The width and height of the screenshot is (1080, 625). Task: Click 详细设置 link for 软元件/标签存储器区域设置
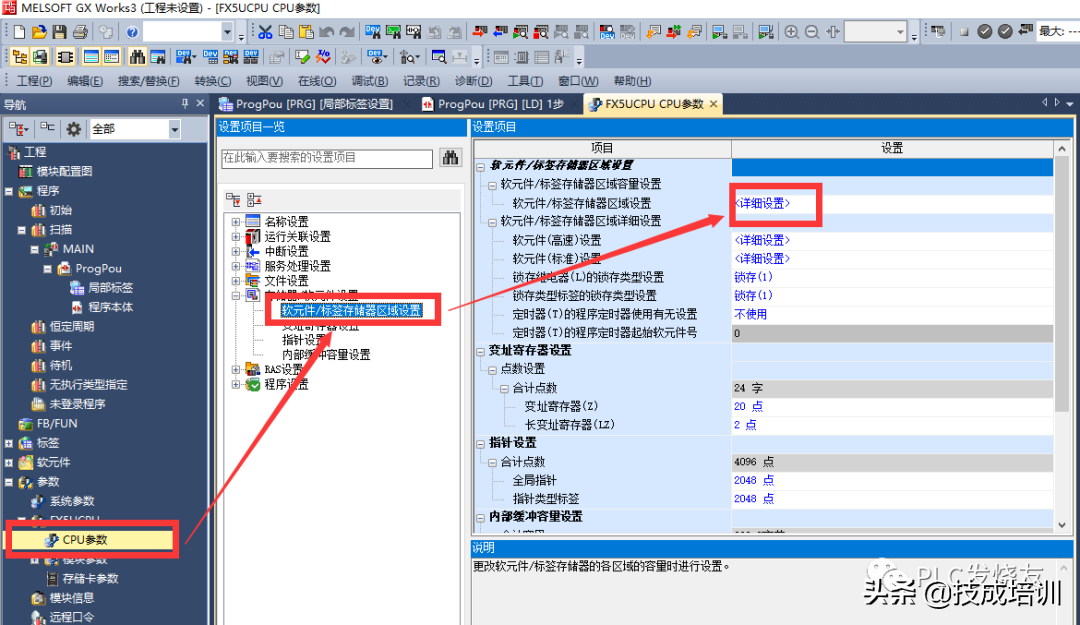(762, 203)
